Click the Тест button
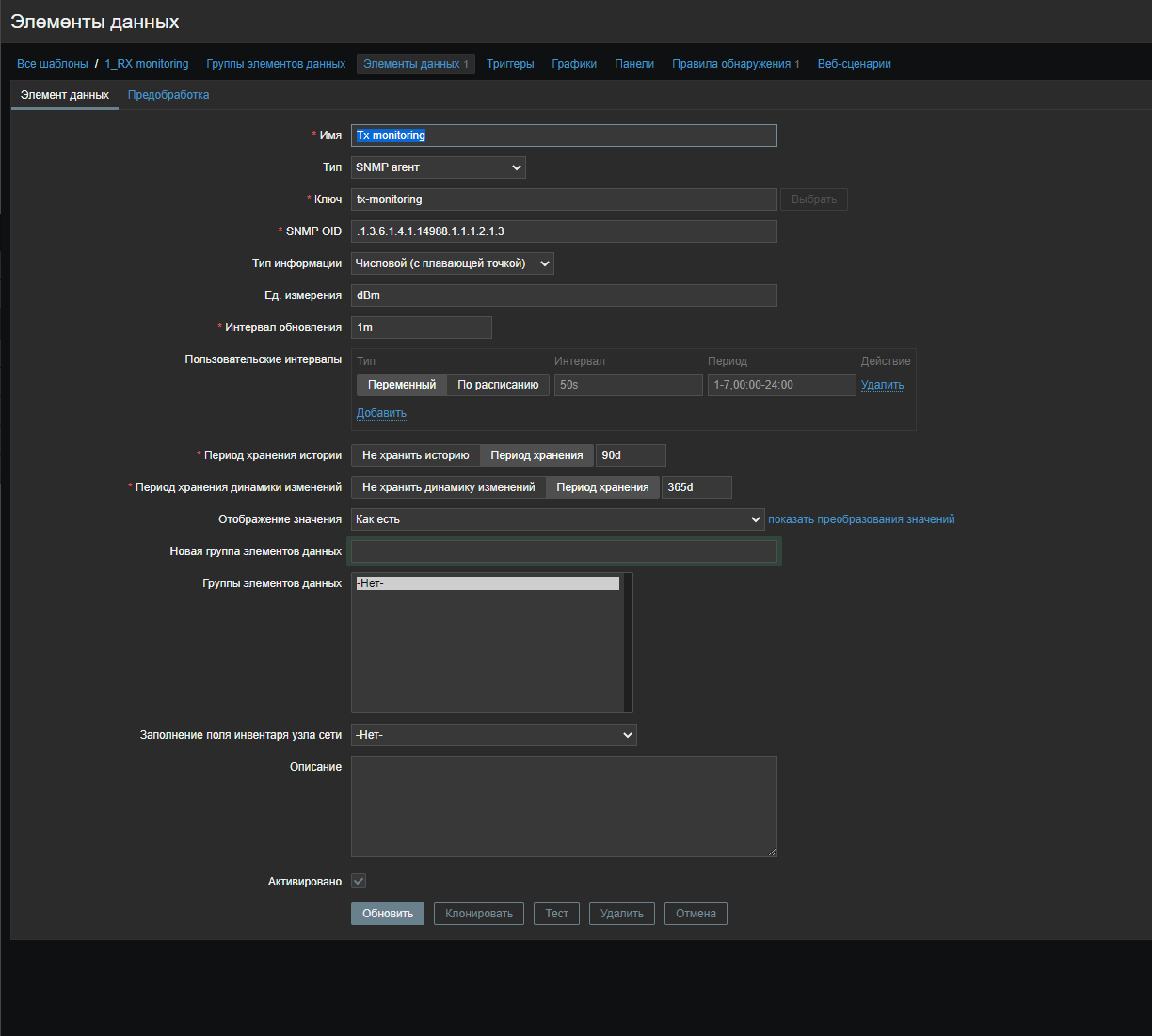 coord(557,914)
